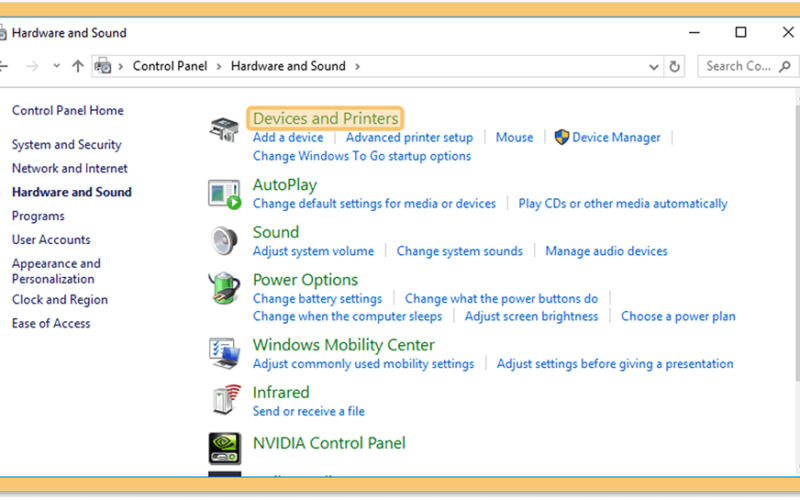Open Devices and Printers heading

(x=326, y=118)
